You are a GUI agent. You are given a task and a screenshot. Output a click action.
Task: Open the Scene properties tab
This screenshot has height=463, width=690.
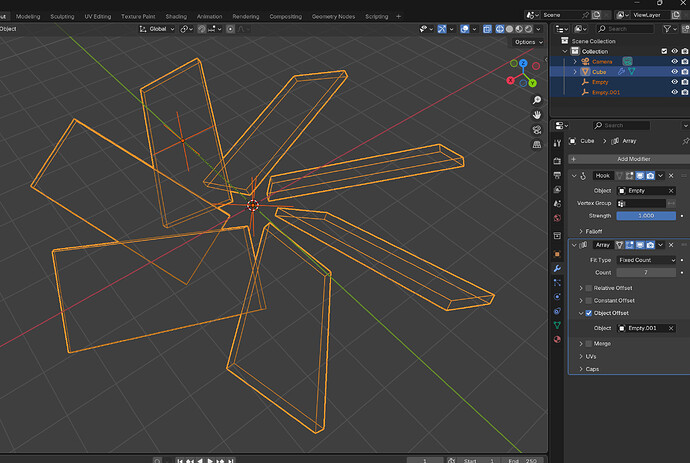[557, 204]
